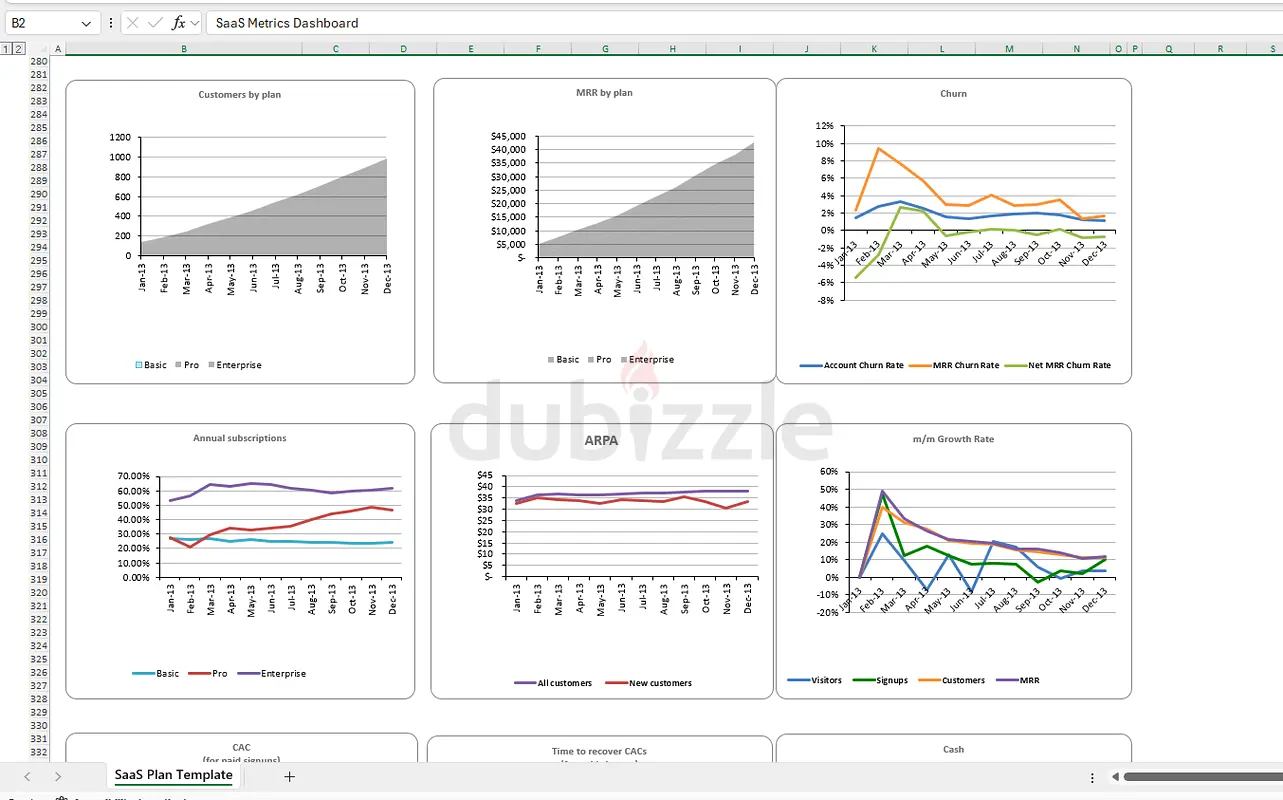Click the scroll left arrow of horizontal scrollbar
The height and width of the screenshot is (800, 1283).
(1115, 776)
